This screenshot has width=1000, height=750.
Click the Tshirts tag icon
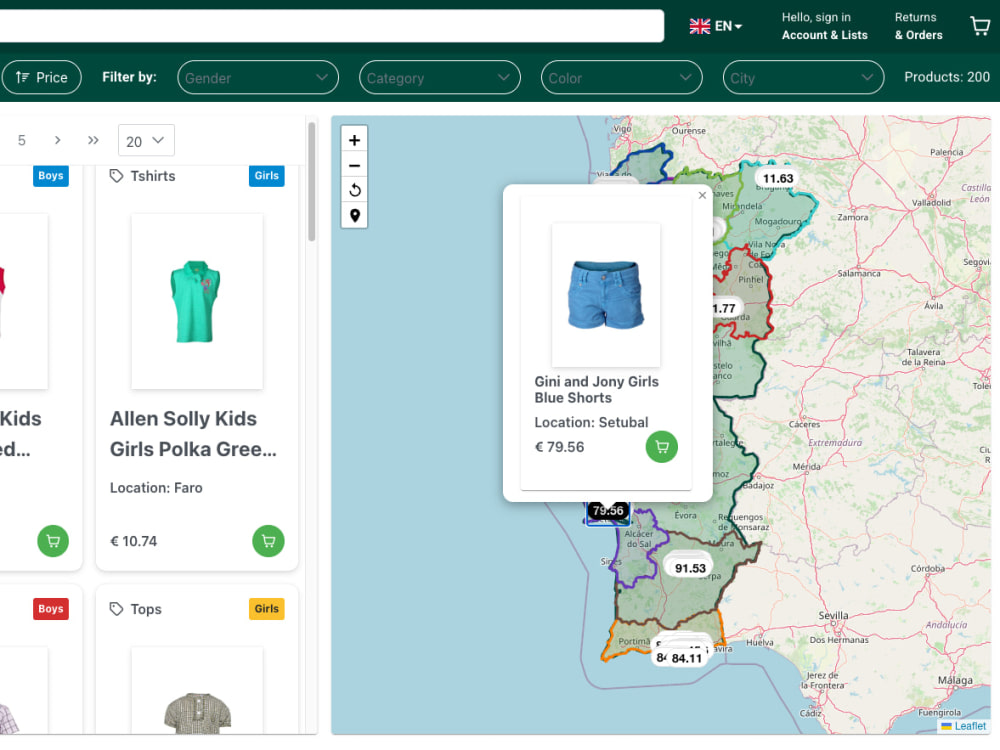tap(116, 176)
